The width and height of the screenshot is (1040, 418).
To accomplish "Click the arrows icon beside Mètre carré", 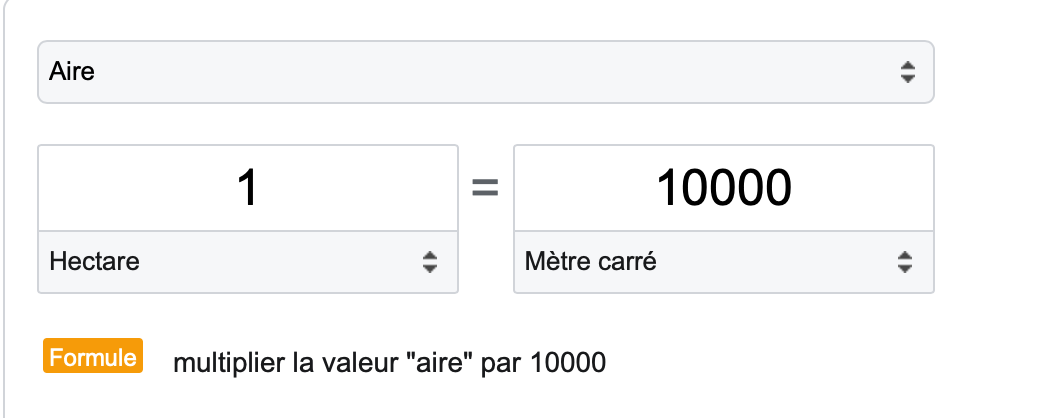I will [905, 263].
